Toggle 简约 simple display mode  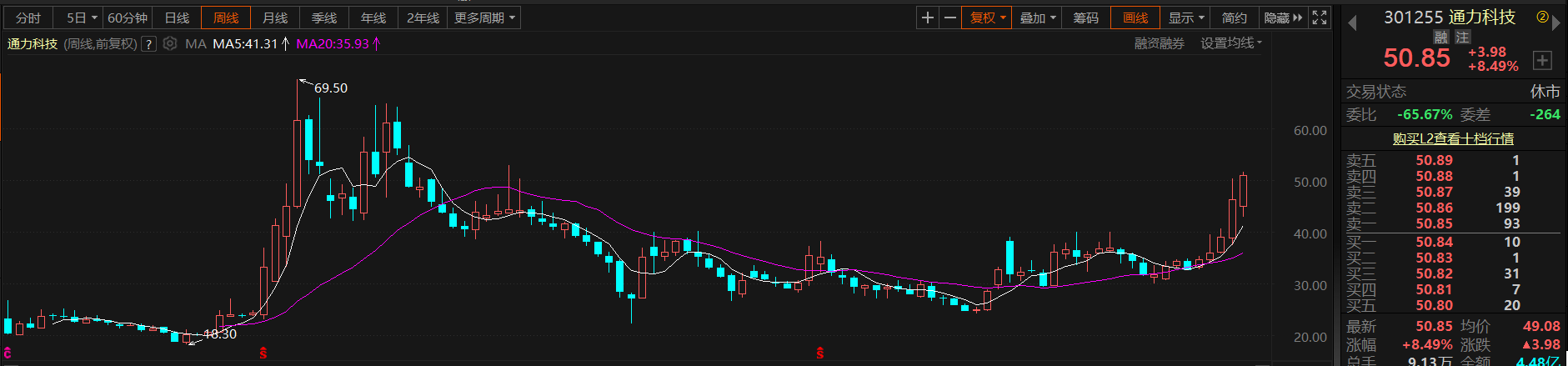pos(1234,18)
